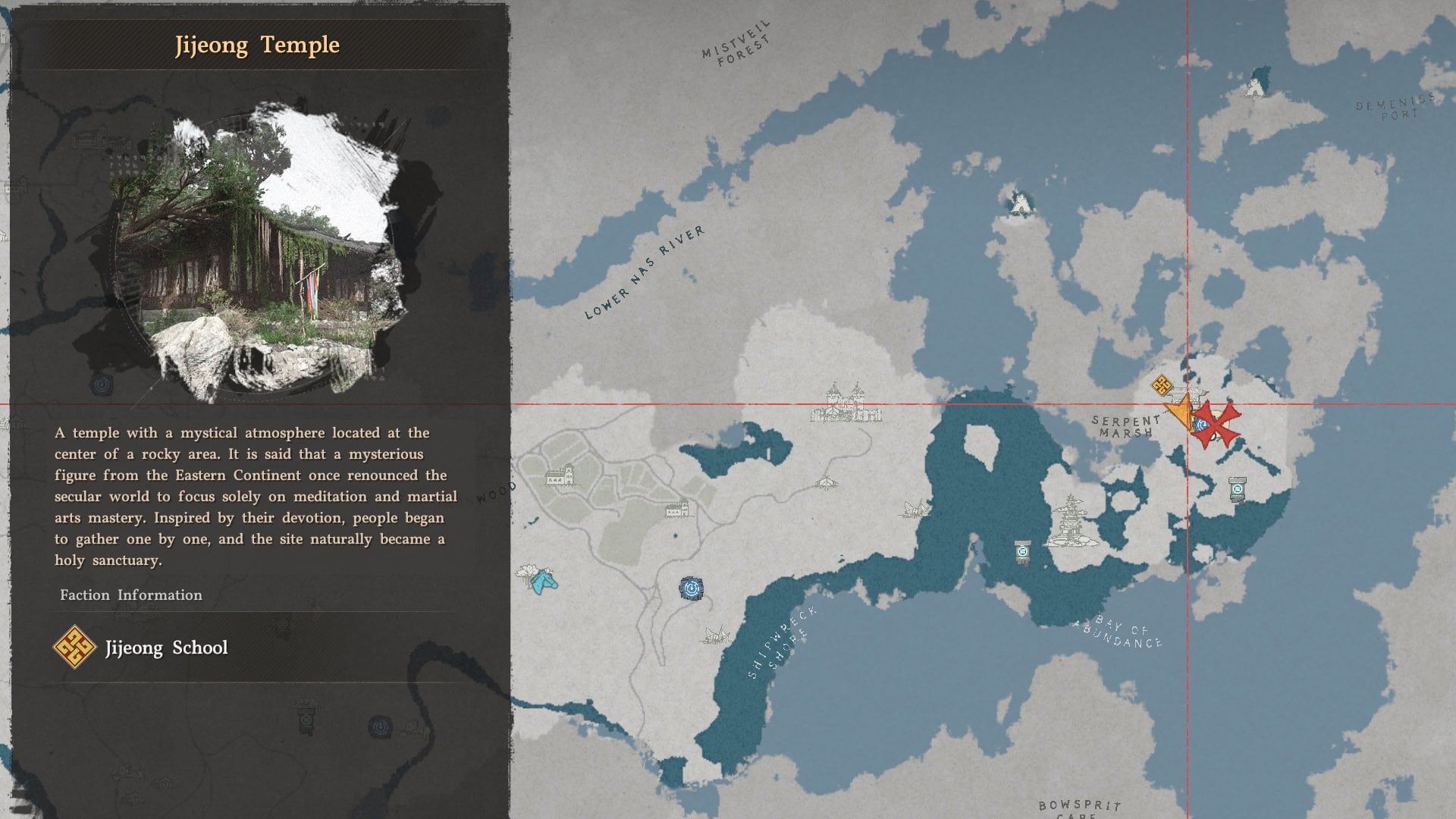Select the farmhouse icon in the field area
The width and height of the screenshot is (1456, 819).
coord(560,476)
